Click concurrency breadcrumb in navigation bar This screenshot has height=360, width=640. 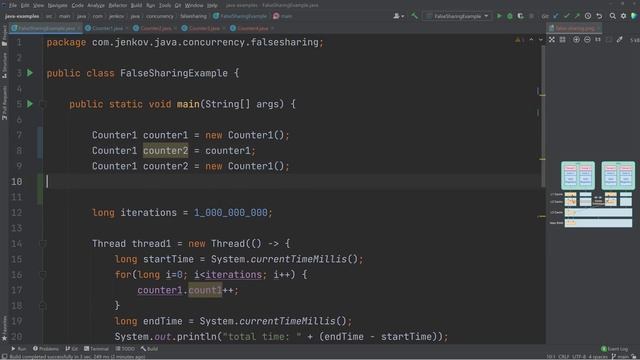tap(160, 16)
